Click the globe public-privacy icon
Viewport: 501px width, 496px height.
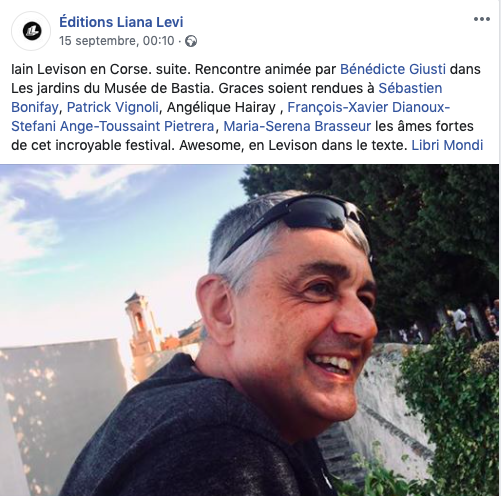191,41
